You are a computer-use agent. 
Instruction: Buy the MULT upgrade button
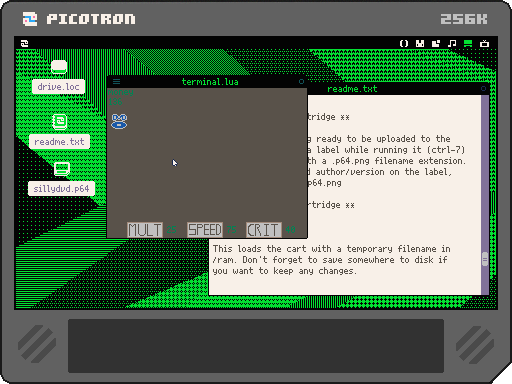(145, 230)
